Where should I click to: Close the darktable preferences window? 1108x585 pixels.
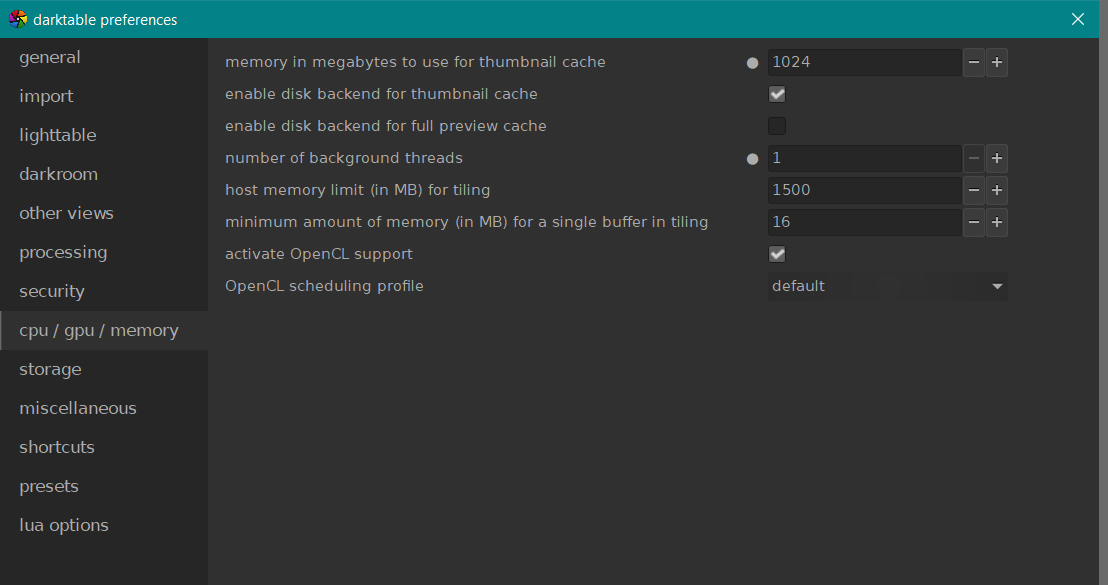point(1078,19)
